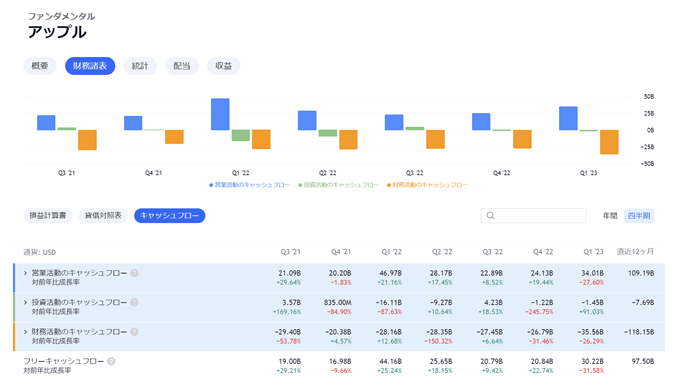Click the 34.01B operating cell
Viewport: 680px width, 387px height.
pyautogui.click(x=592, y=273)
